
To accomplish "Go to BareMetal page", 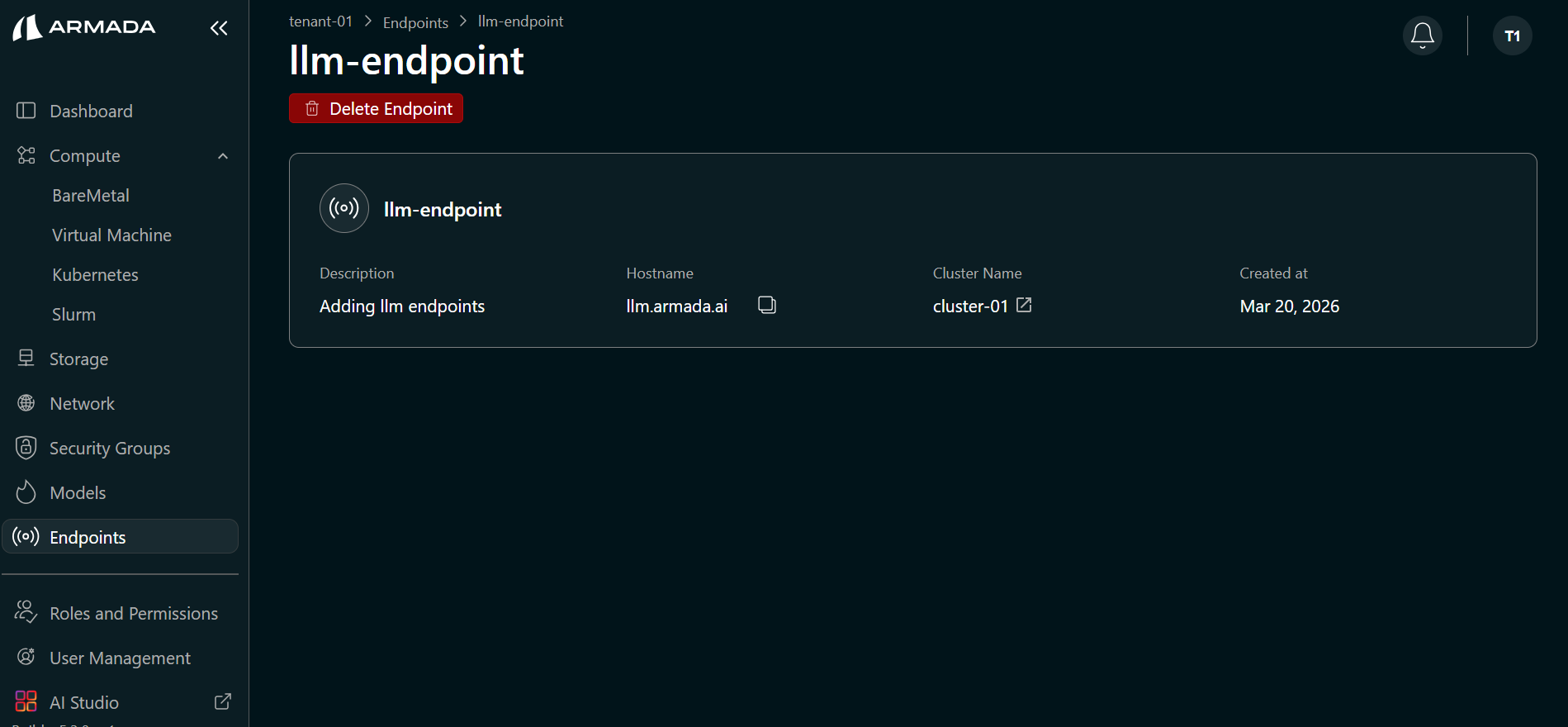I will (91, 196).
